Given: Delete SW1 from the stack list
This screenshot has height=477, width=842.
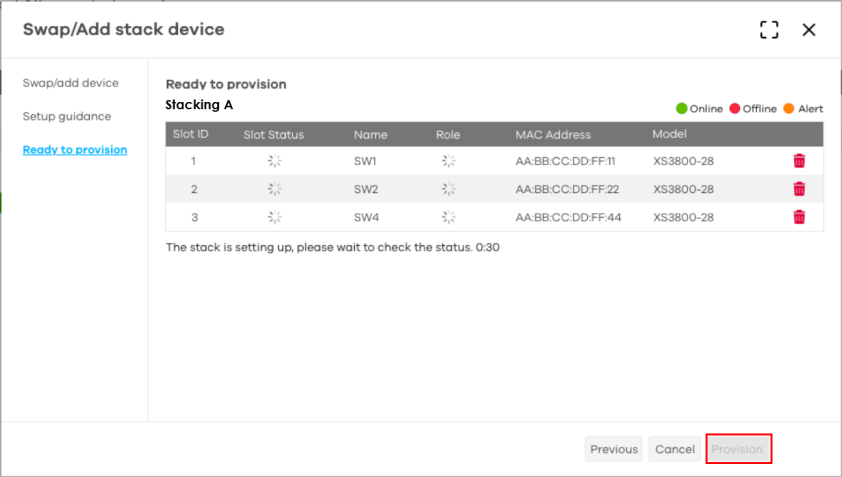Looking at the screenshot, I should pyautogui.click(x=799, y=161).
